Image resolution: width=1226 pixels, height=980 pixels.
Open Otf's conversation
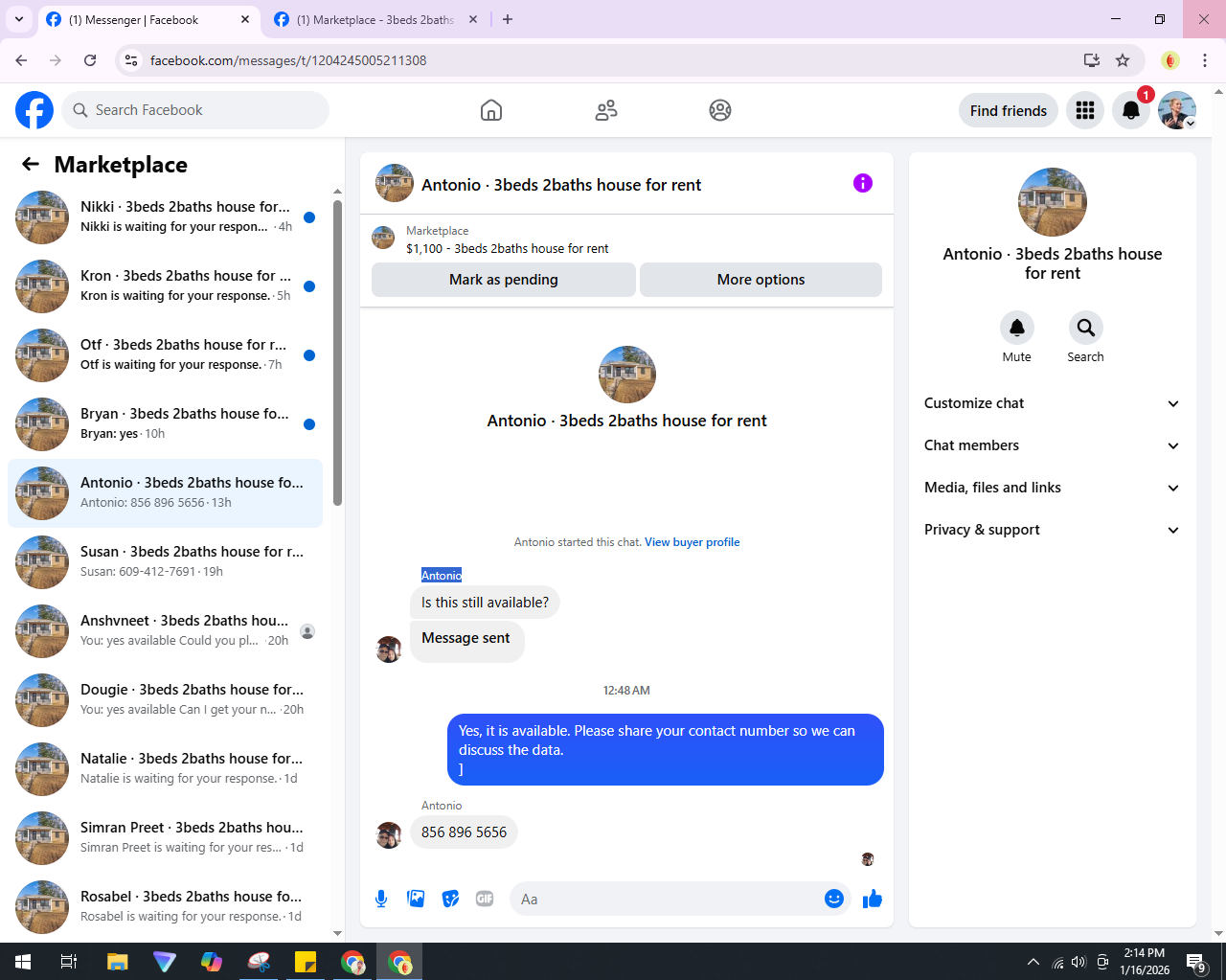[x=165, y=355]
